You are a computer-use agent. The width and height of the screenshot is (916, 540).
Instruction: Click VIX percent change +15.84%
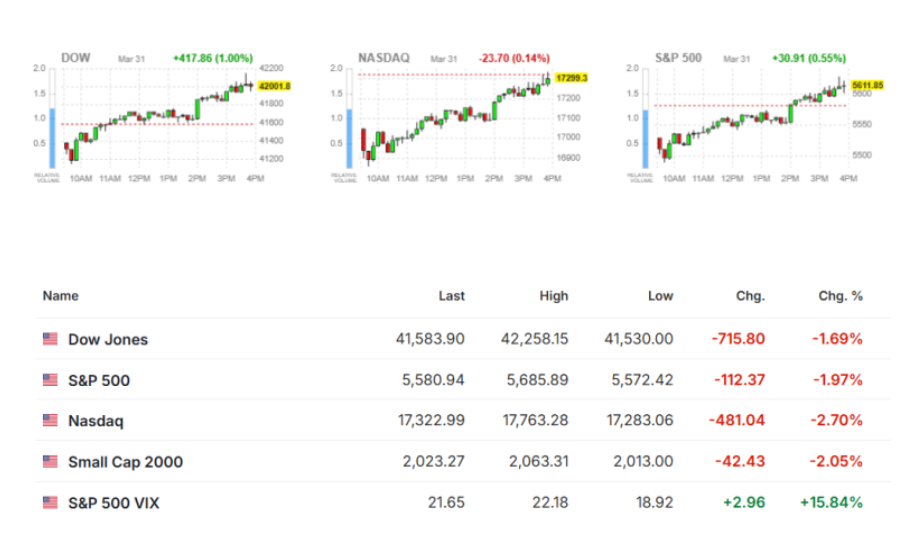[831, 503]
